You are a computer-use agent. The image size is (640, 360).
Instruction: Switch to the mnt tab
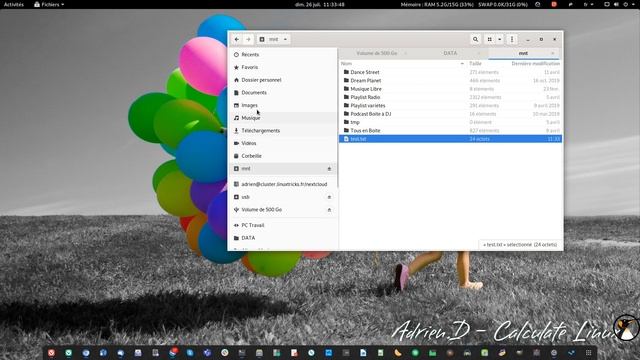[x=523, y=53]
